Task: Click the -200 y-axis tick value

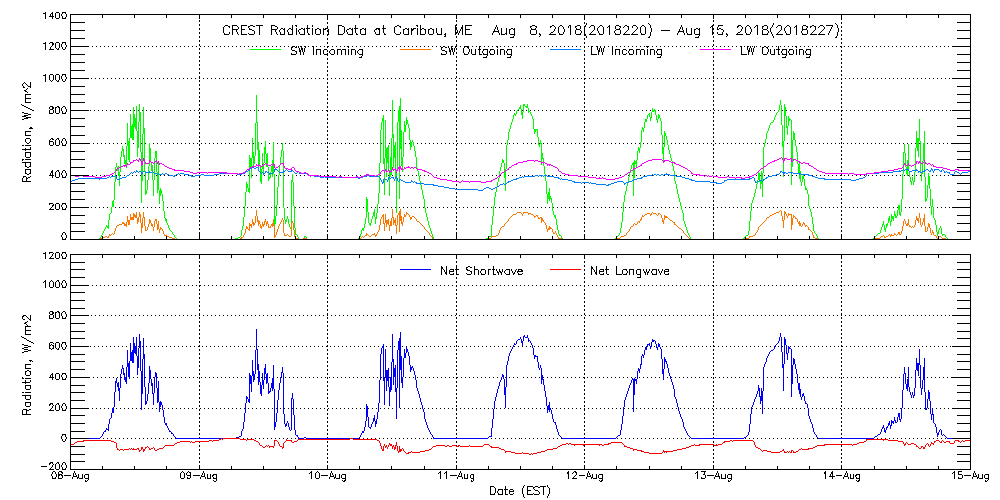Action: tap(50, 466)
